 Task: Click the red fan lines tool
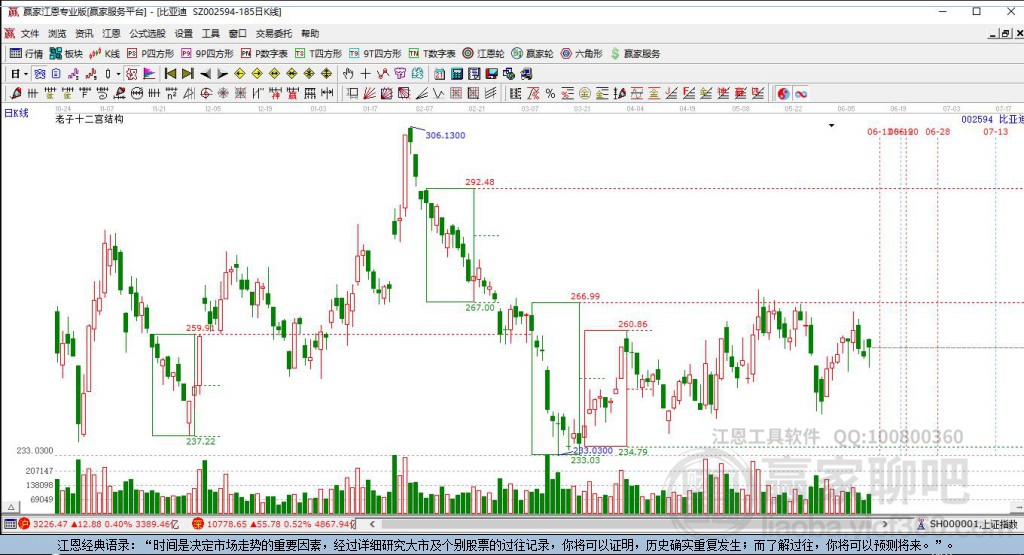(x=369, y=93)
